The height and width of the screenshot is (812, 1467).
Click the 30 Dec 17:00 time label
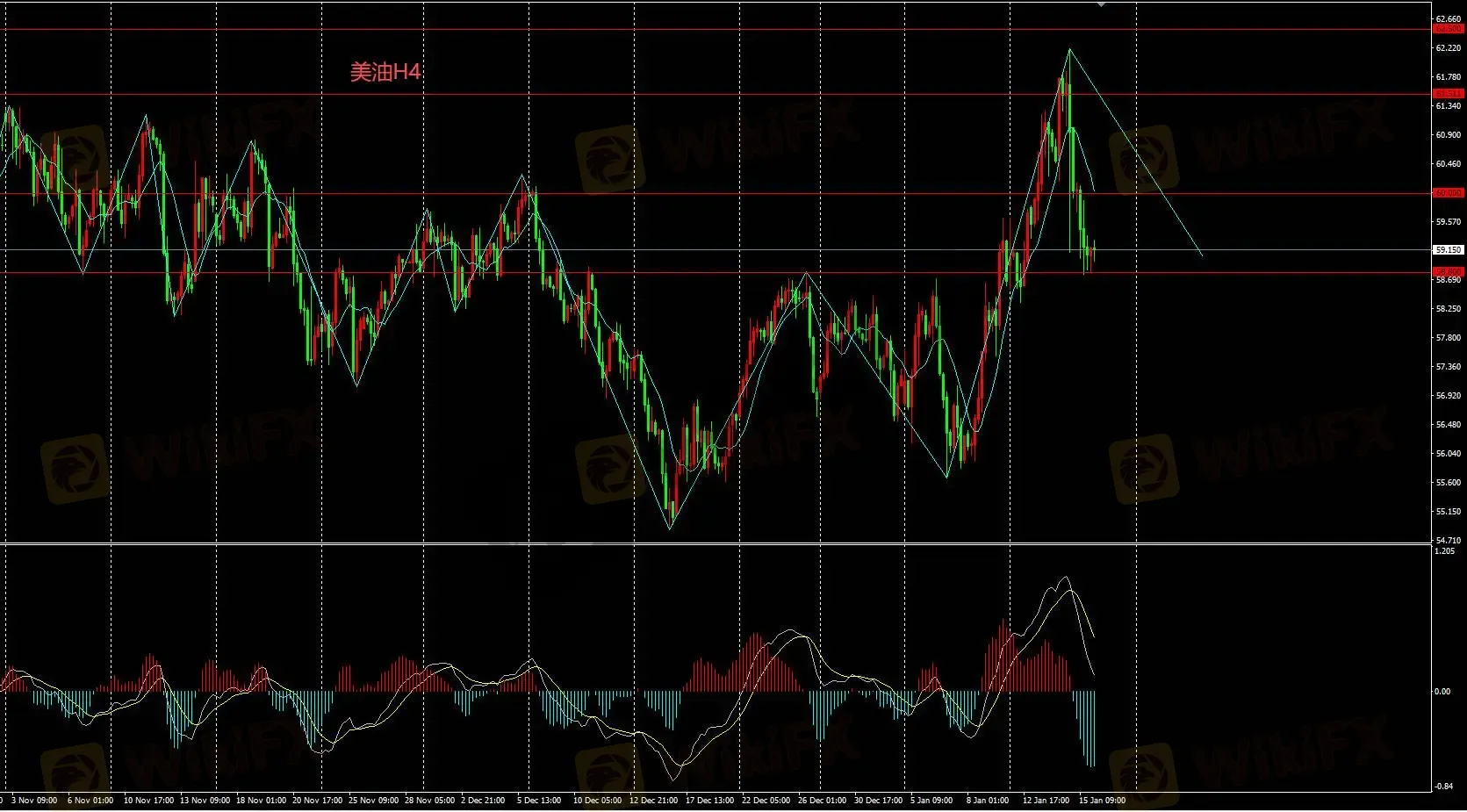[x=878, y=801]
